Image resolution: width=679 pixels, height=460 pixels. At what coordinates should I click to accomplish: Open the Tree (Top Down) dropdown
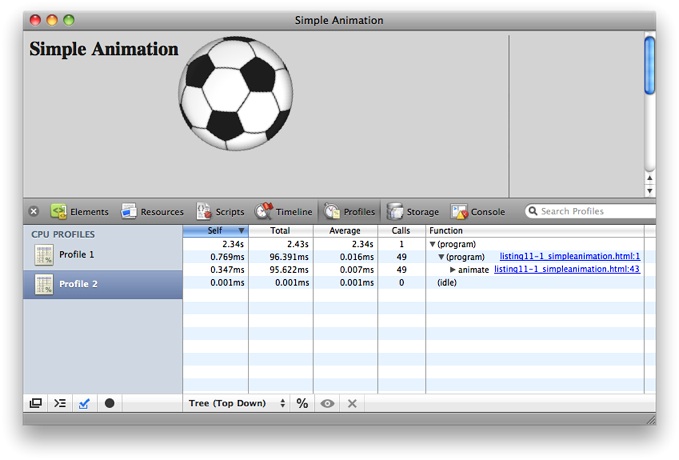point(236,403)
